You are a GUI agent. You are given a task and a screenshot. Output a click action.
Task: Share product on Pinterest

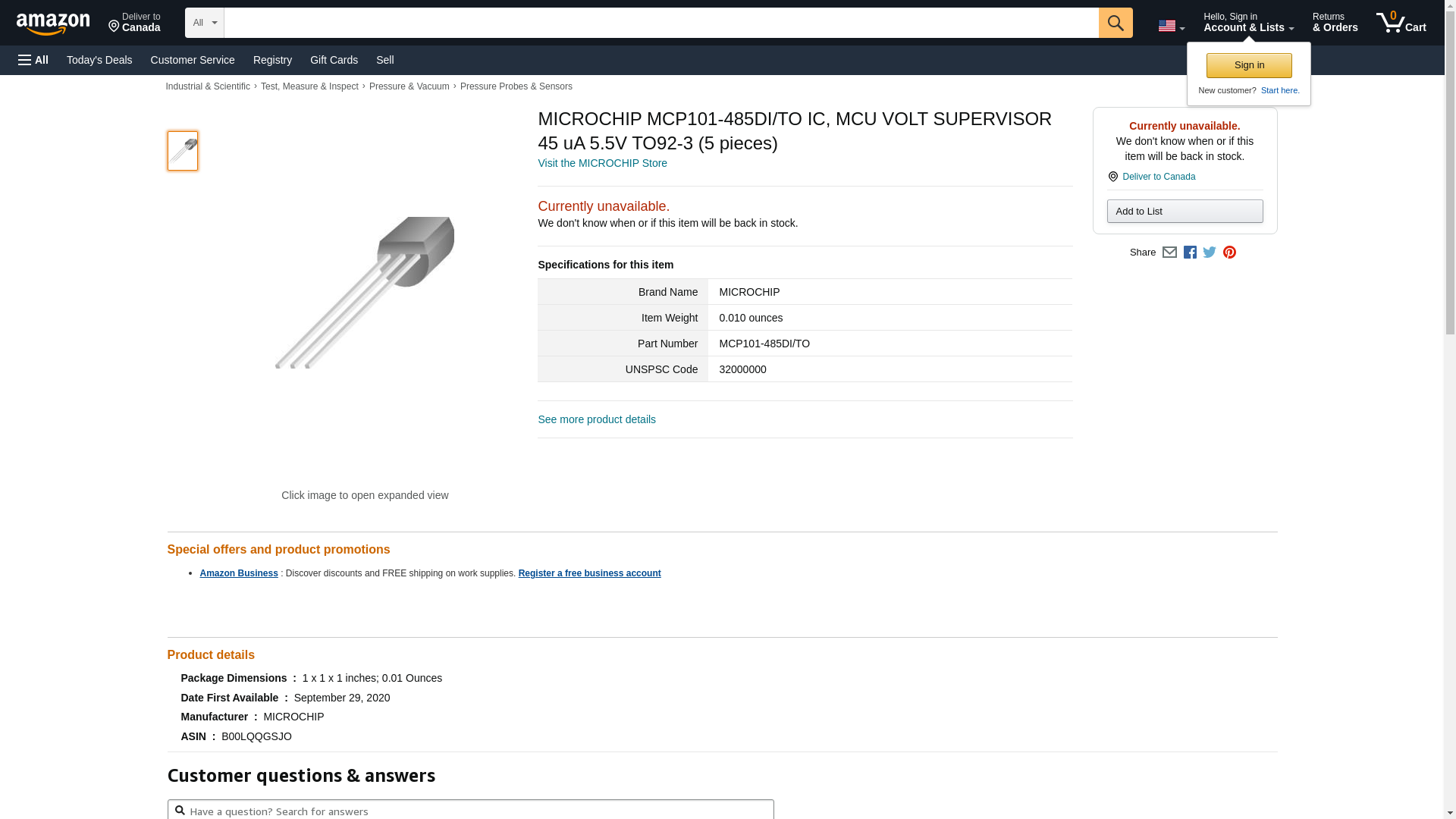[1229, 253]
